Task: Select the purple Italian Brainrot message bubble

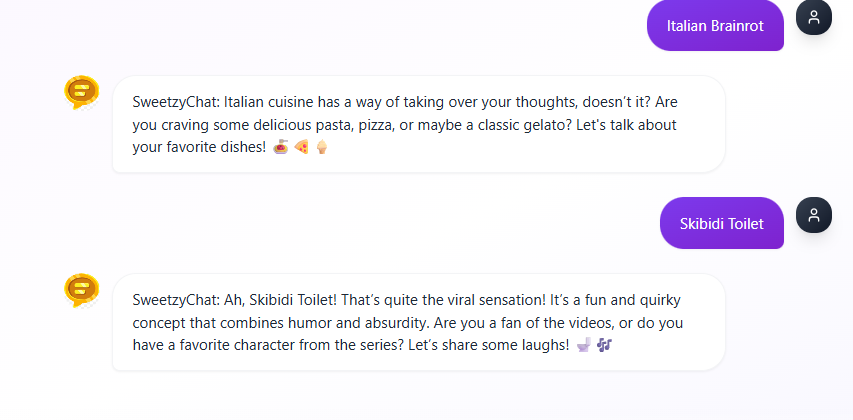Action: 715,26
